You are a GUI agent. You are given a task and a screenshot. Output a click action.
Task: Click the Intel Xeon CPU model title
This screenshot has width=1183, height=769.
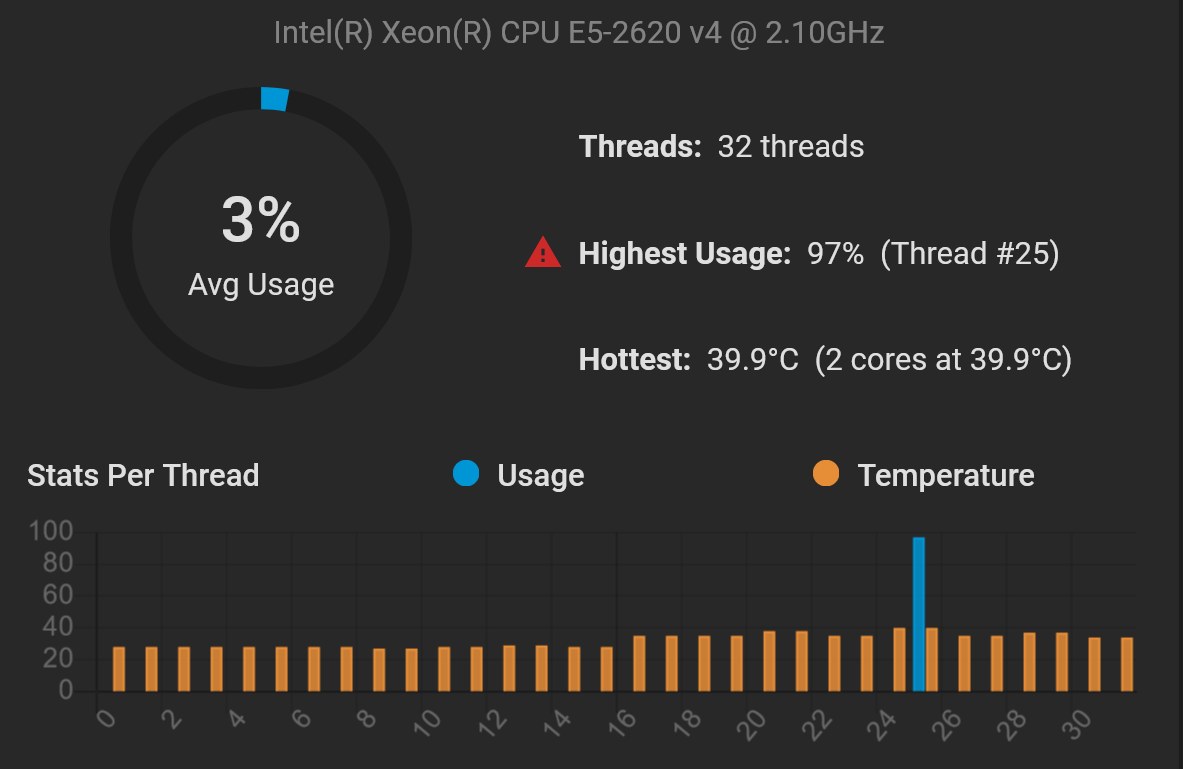[579, 32]
